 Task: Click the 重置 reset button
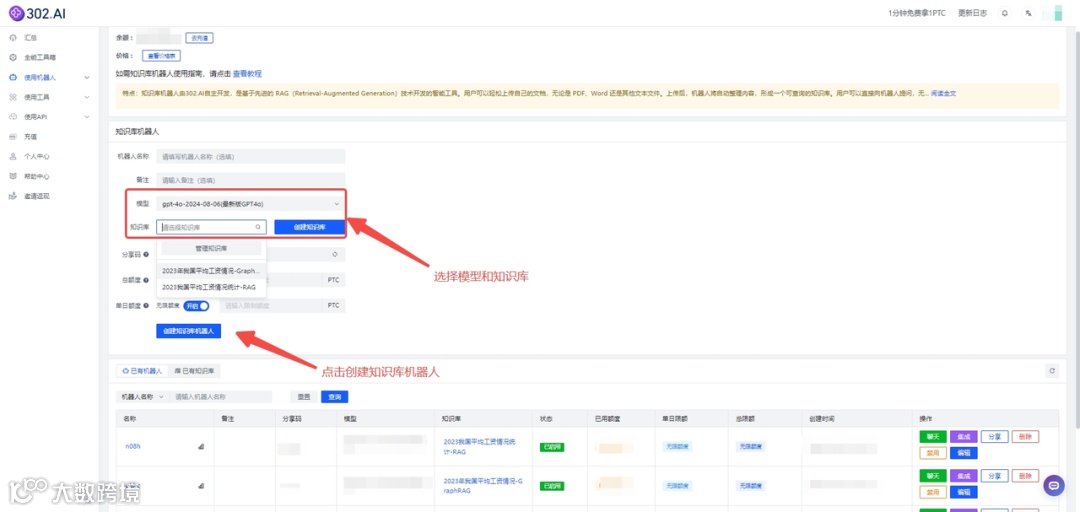point(304,397)
